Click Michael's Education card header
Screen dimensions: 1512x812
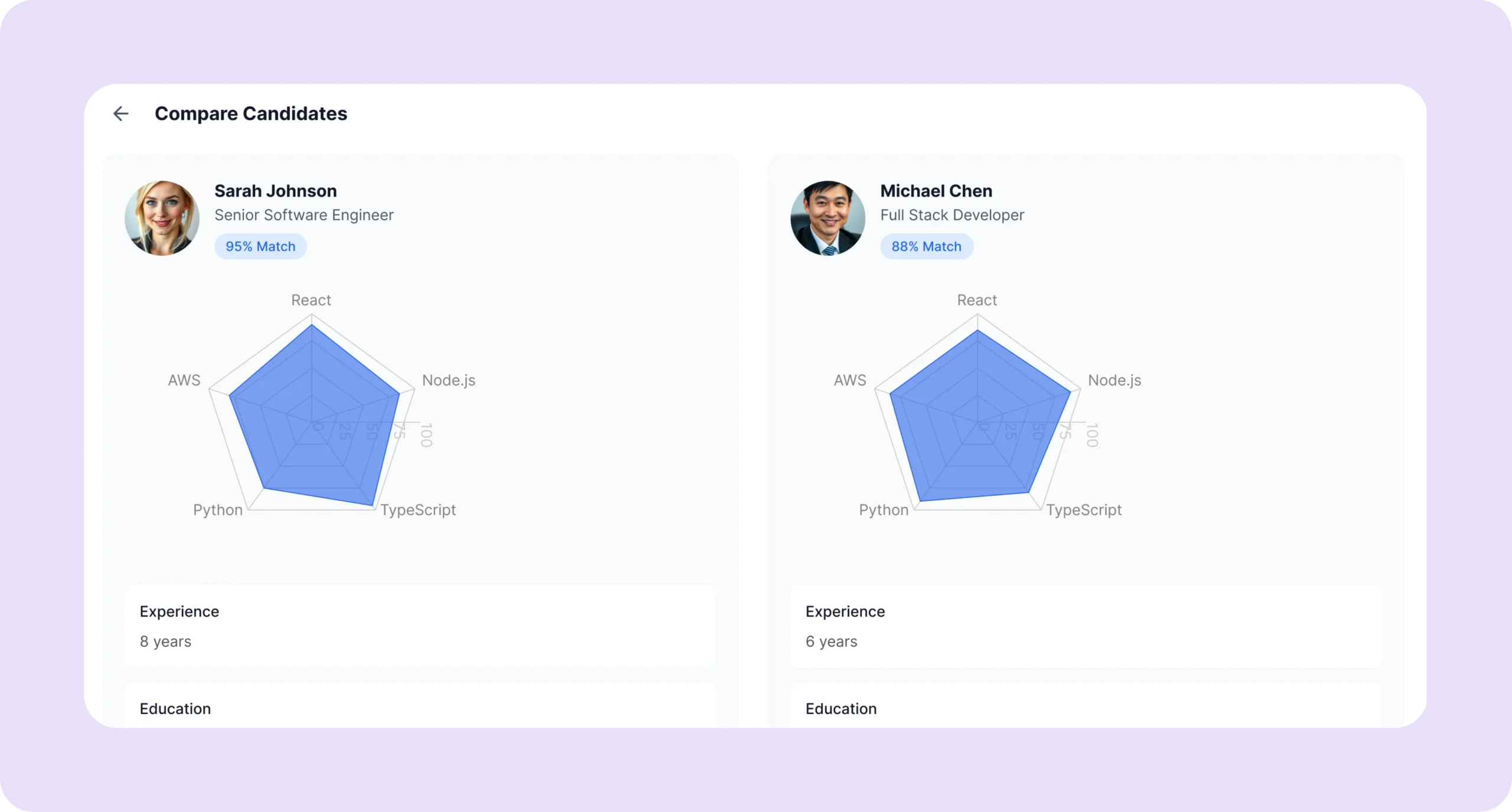pyautogui.click(x=841, y=709)
